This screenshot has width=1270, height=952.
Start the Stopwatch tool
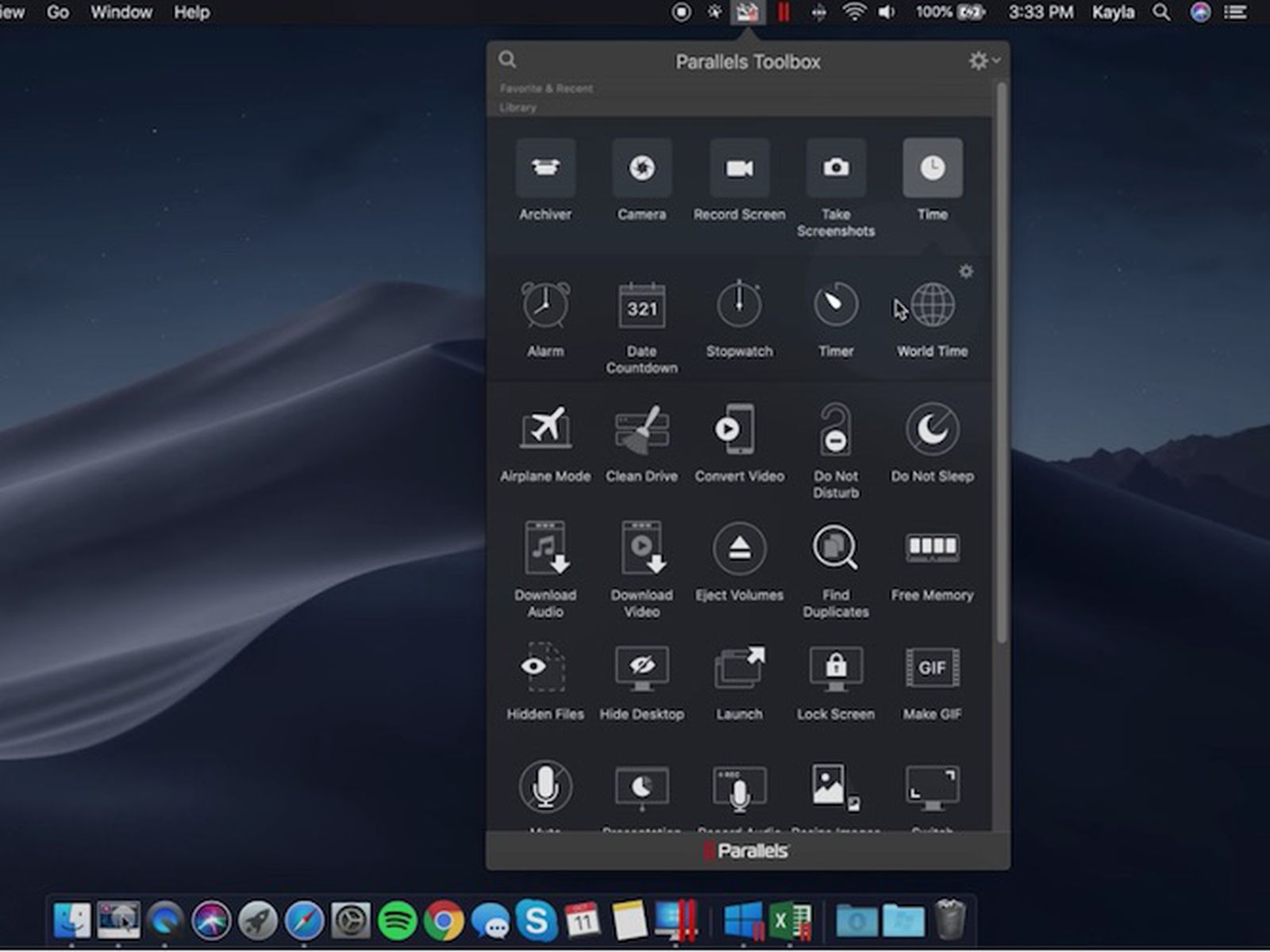click(739, 305)
